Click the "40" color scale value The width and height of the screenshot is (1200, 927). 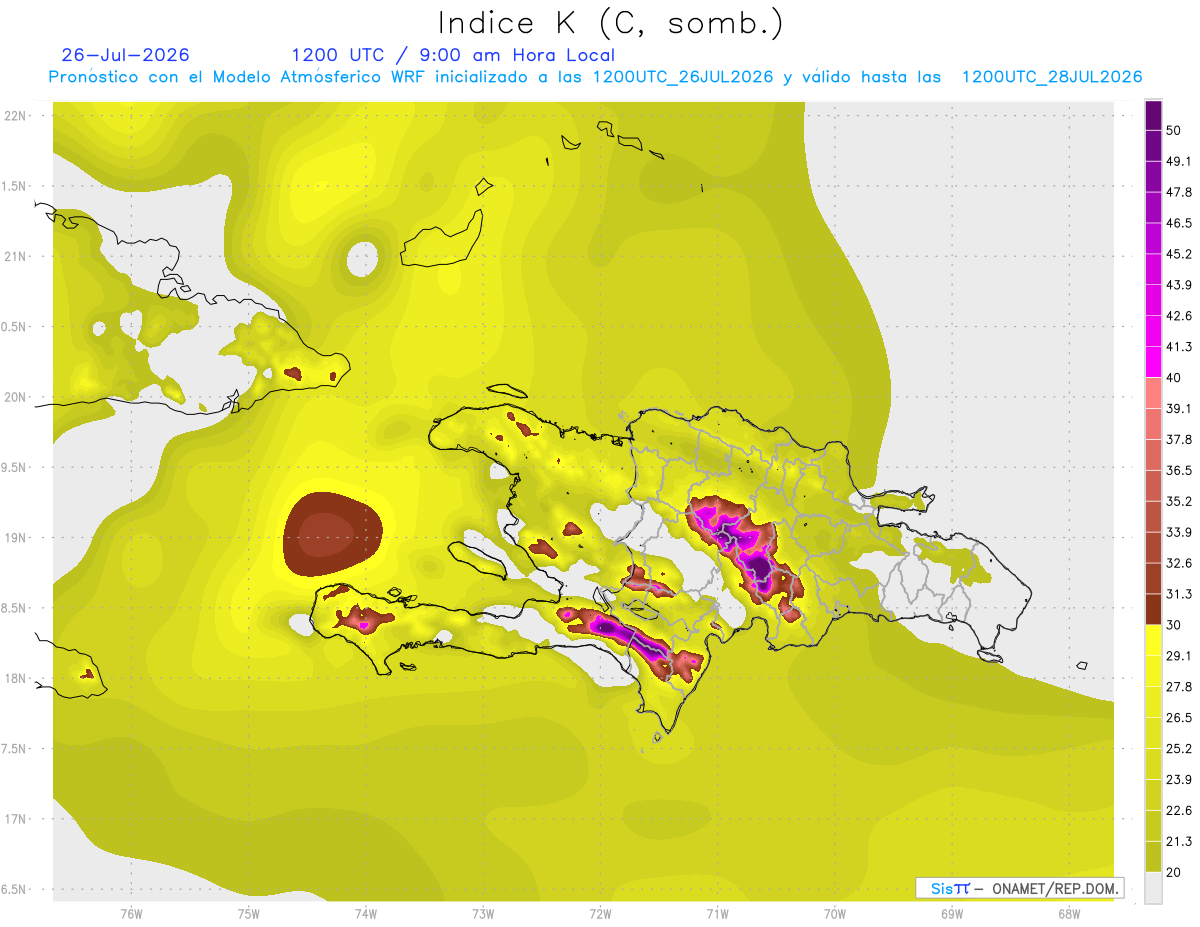[1176, 378]
